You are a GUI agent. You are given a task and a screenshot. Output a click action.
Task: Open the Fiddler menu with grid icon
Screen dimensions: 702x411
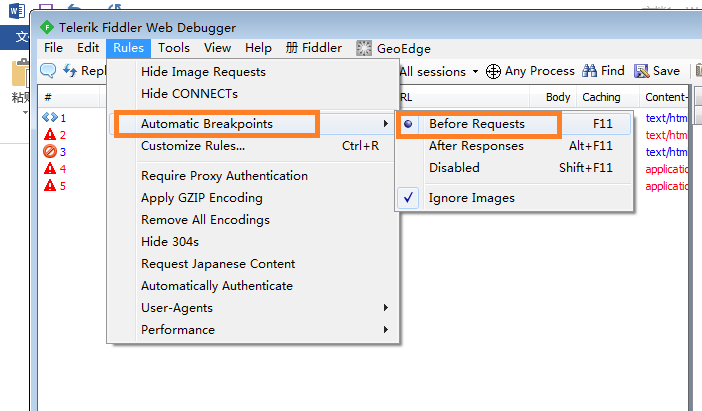[x=314, y=48]
